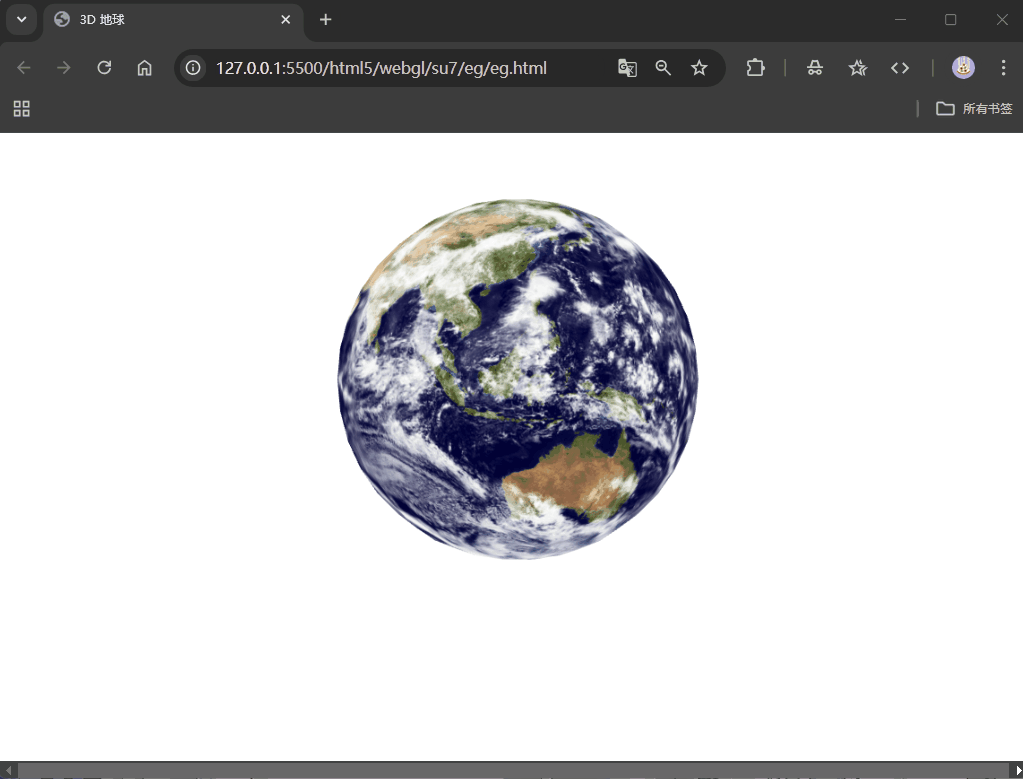The image size is (1023, 779).
Task: Click the code angle-brackets extension icon
Action: click(899, 68)
